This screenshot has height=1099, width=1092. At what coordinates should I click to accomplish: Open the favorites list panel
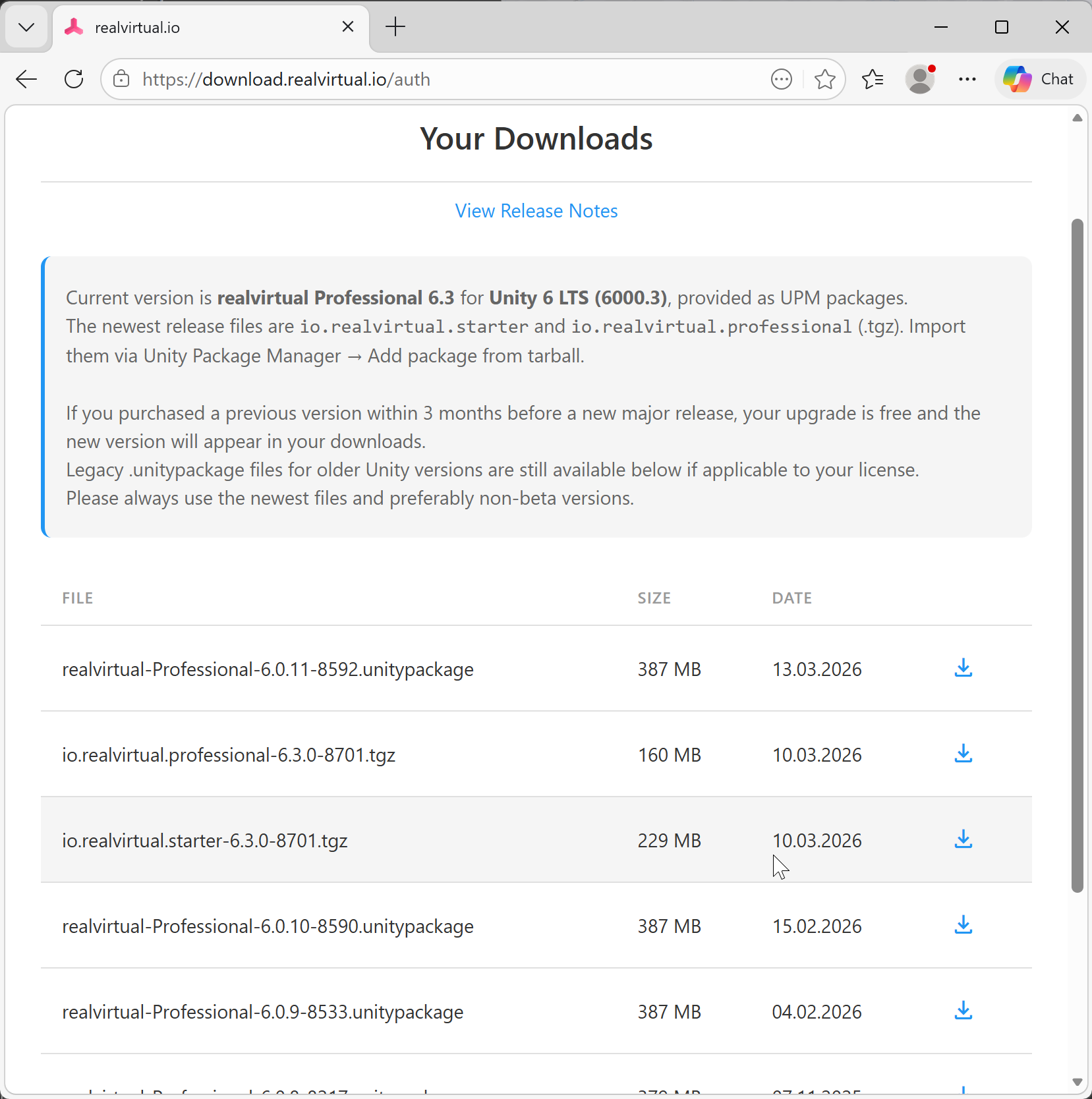click(x=873, y=80)
